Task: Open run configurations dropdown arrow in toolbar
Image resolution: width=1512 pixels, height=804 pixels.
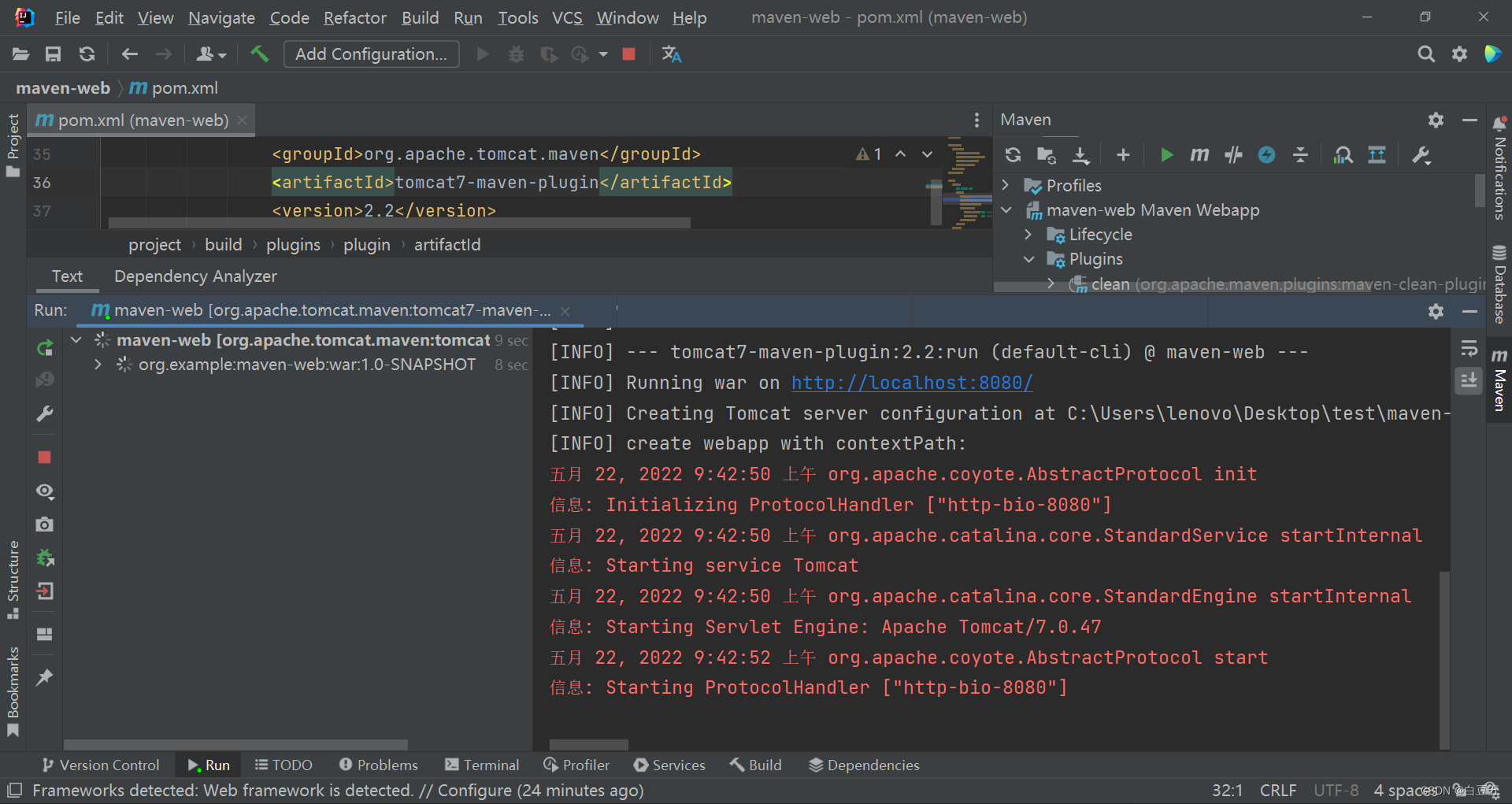Action: coord(603,54)
